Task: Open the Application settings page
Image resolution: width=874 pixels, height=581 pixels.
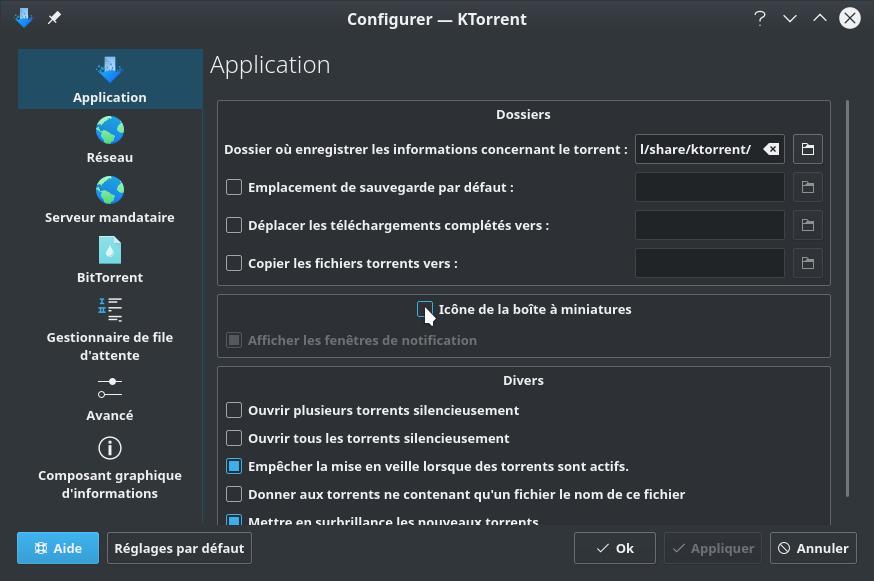Action: (110, 79)
